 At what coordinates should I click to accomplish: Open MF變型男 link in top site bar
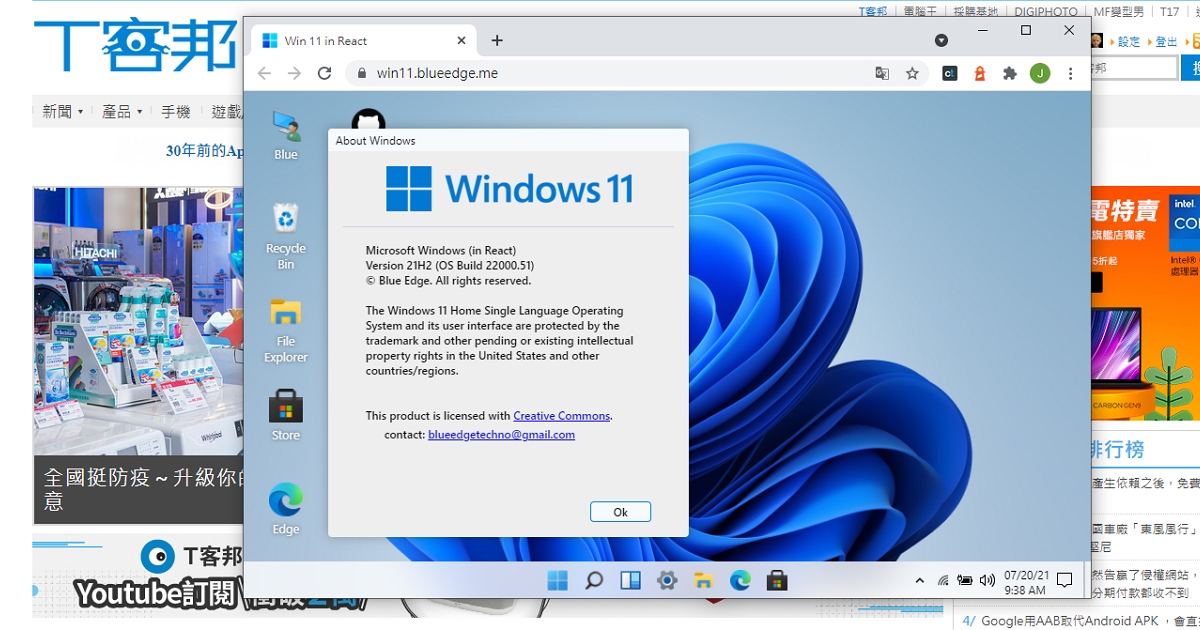click(x=1119, y=12)
